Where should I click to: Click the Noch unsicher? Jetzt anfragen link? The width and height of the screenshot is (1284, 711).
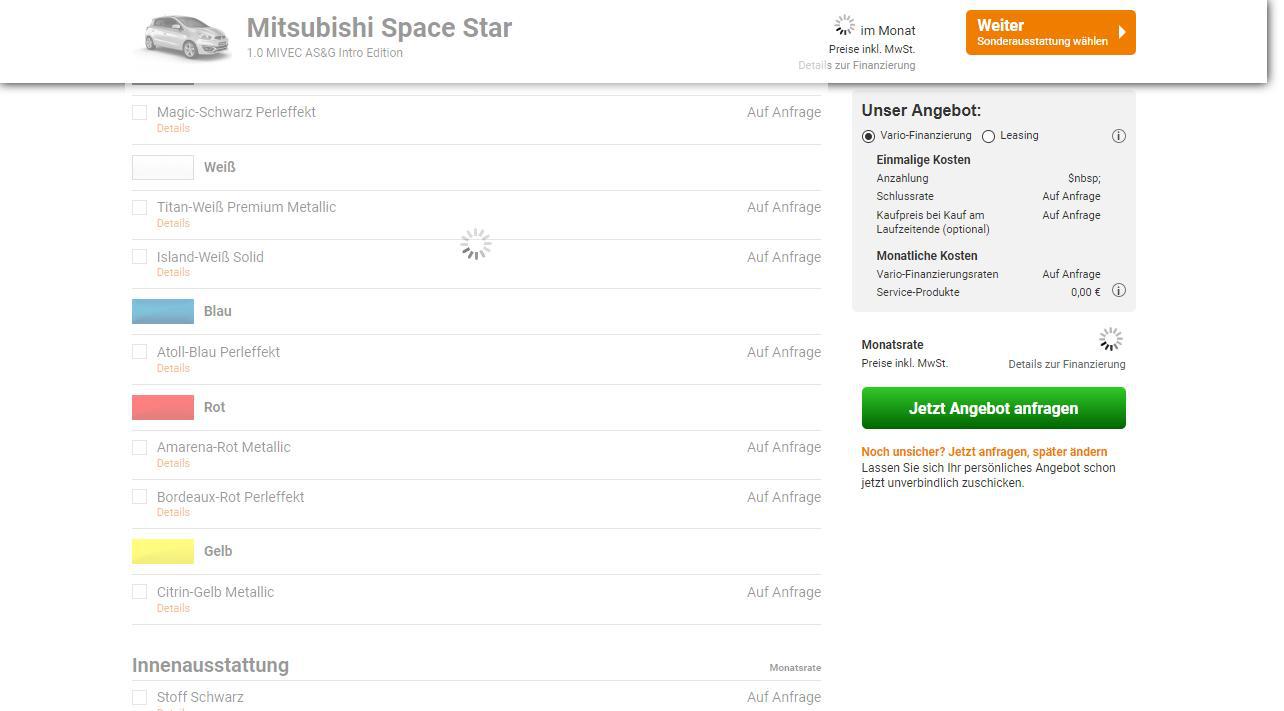984,452
